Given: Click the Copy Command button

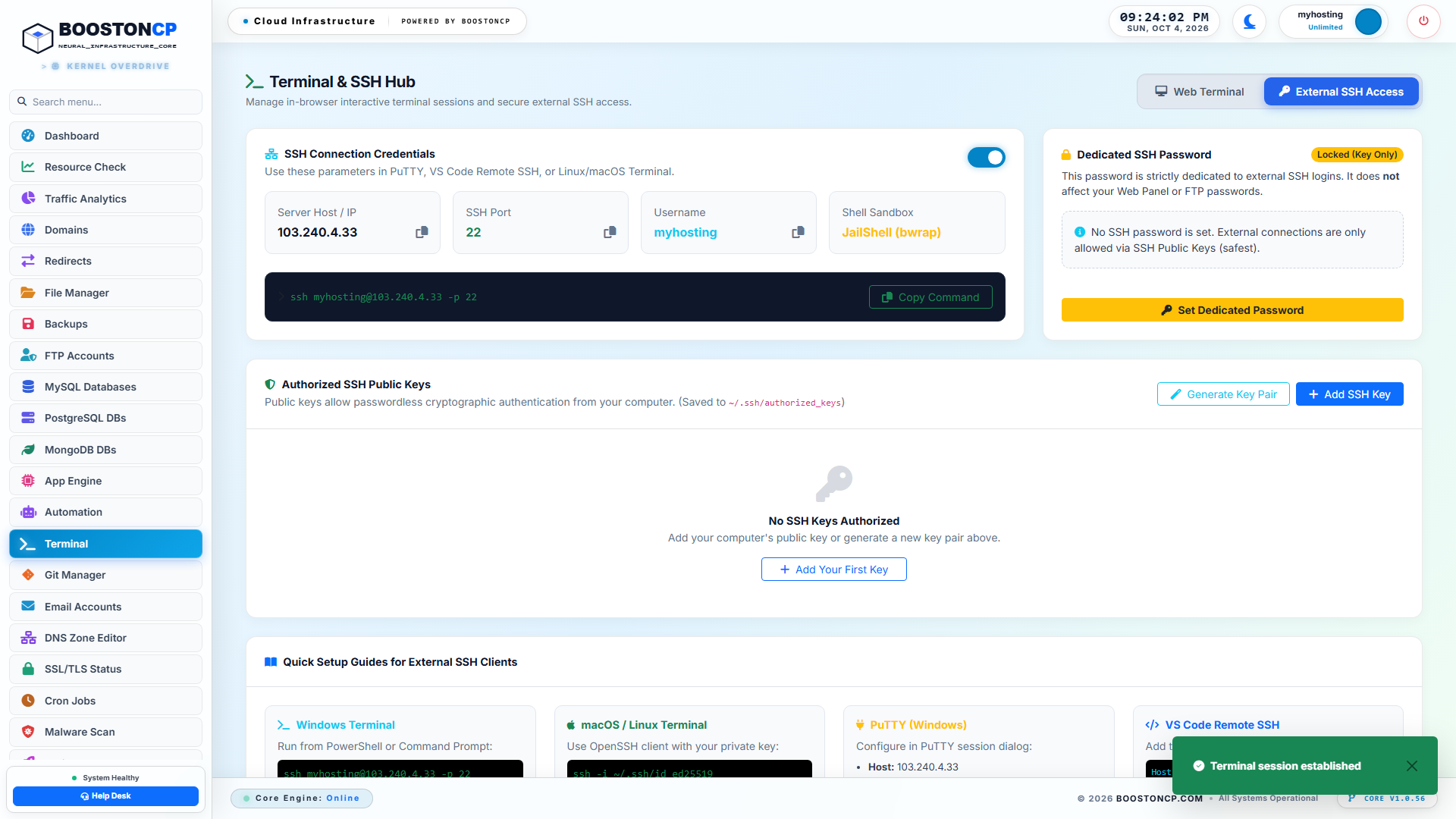Looking at the screenshot, I should pos(930,297).
